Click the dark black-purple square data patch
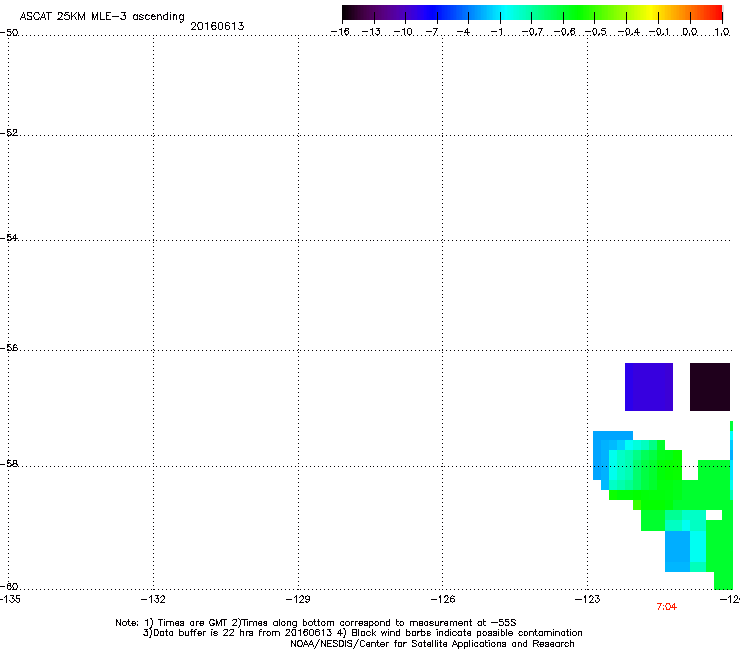Image resolution: width=740 pixels, height=650 pixels. tap(710, 387)
